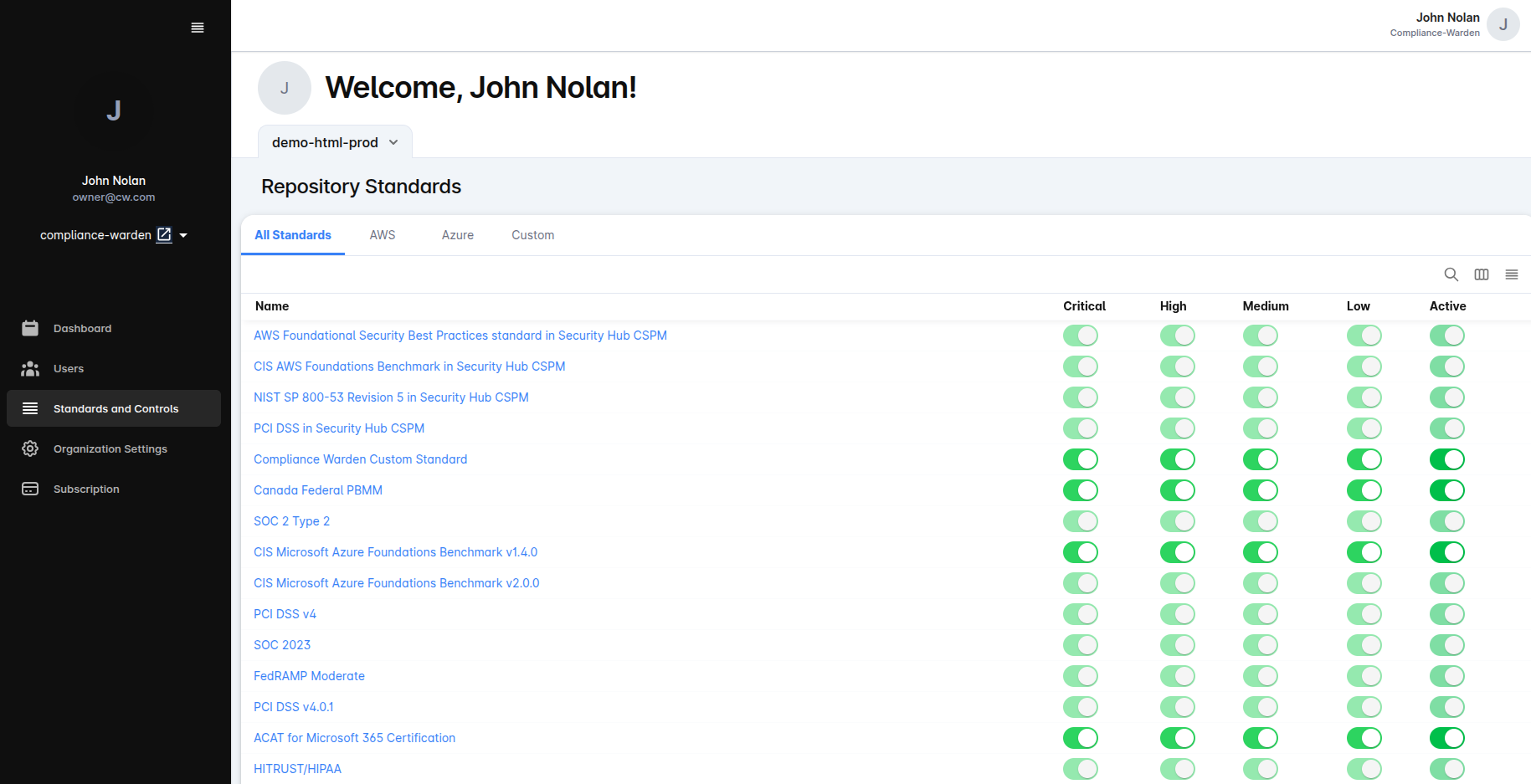1531x784 pixels.
Task: Open the SOC 2 Type 2 link
Action: tap(291, 521)
